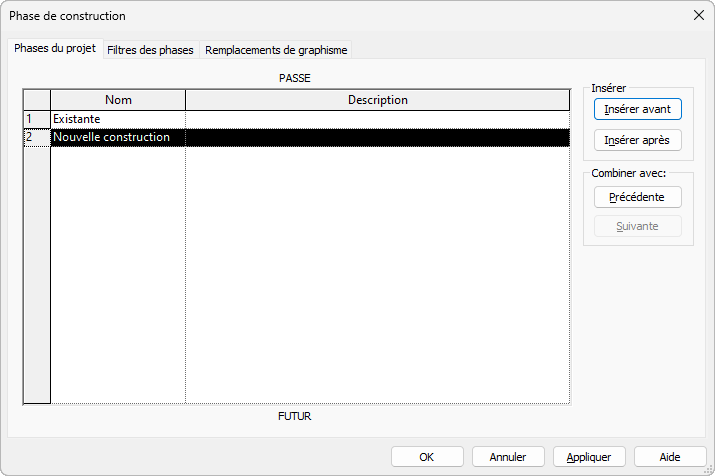Screen dimensions: 715x476
Task: Select the Nouvelle construction name cell
Action: tap(118, 137)
